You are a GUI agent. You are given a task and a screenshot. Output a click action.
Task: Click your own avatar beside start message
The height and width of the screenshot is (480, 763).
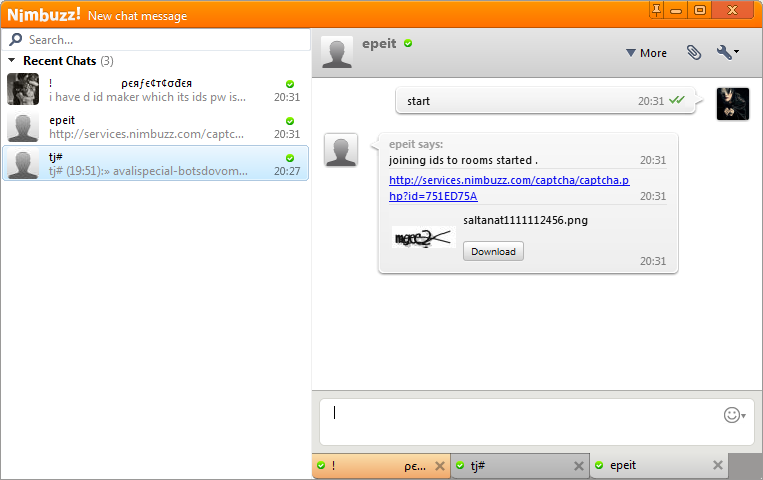733,104
